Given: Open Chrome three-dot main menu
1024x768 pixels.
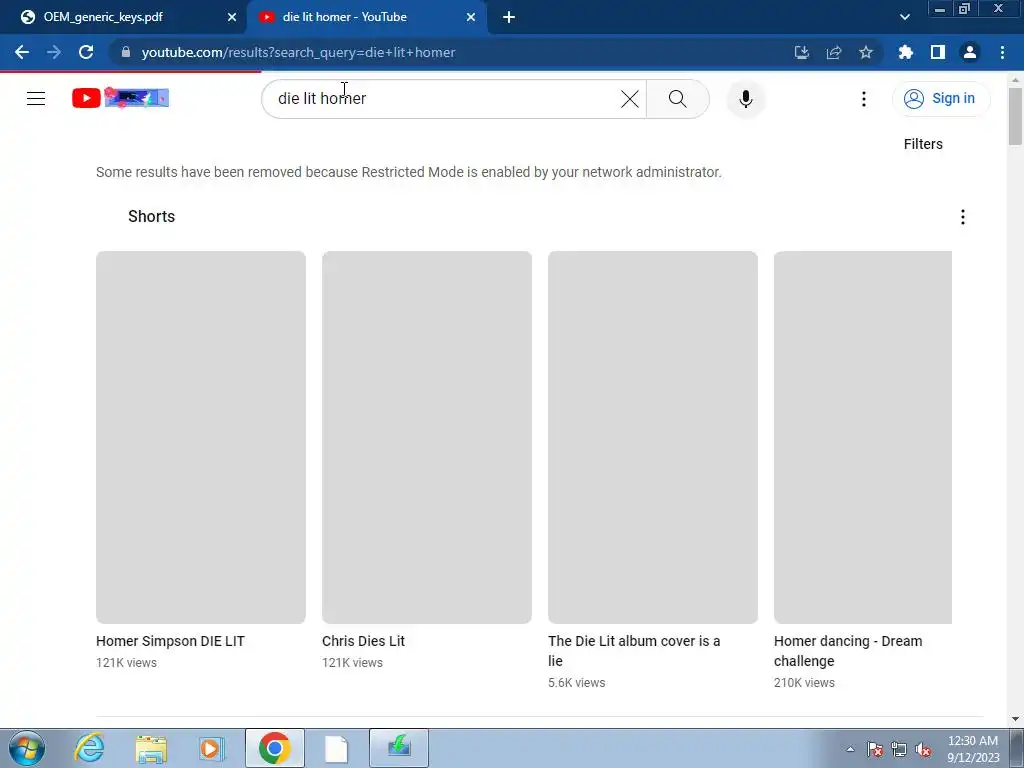Looking at the screenshot, I should pos(1002,52).
